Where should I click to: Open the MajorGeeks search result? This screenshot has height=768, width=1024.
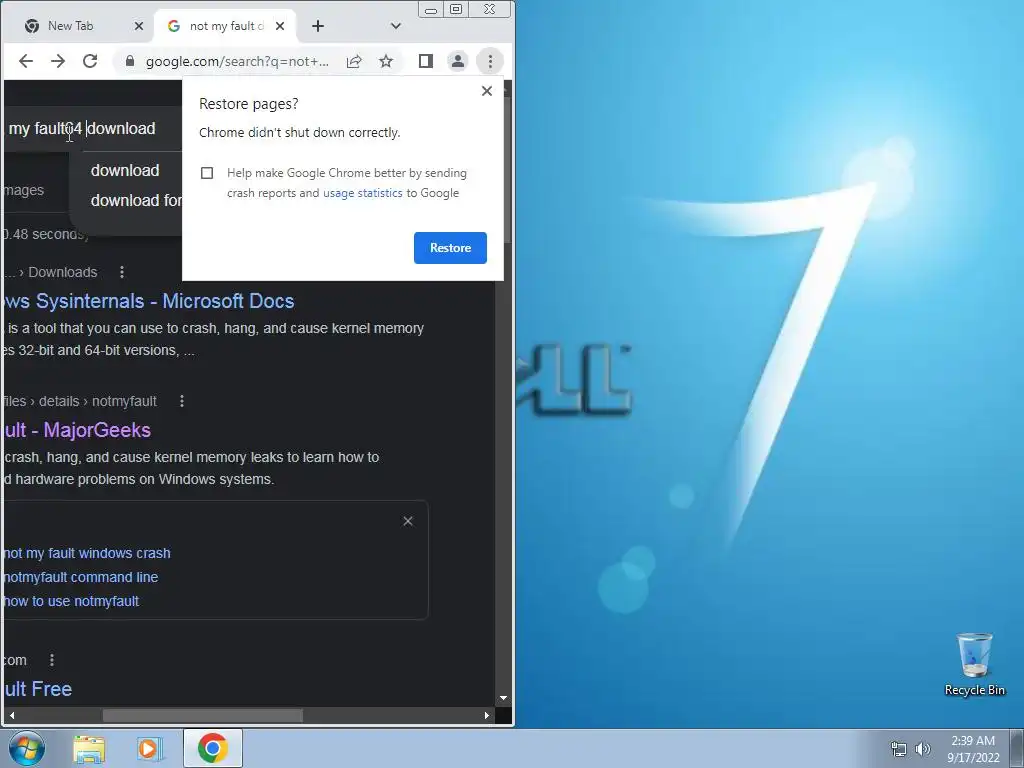tap(77, 430)
